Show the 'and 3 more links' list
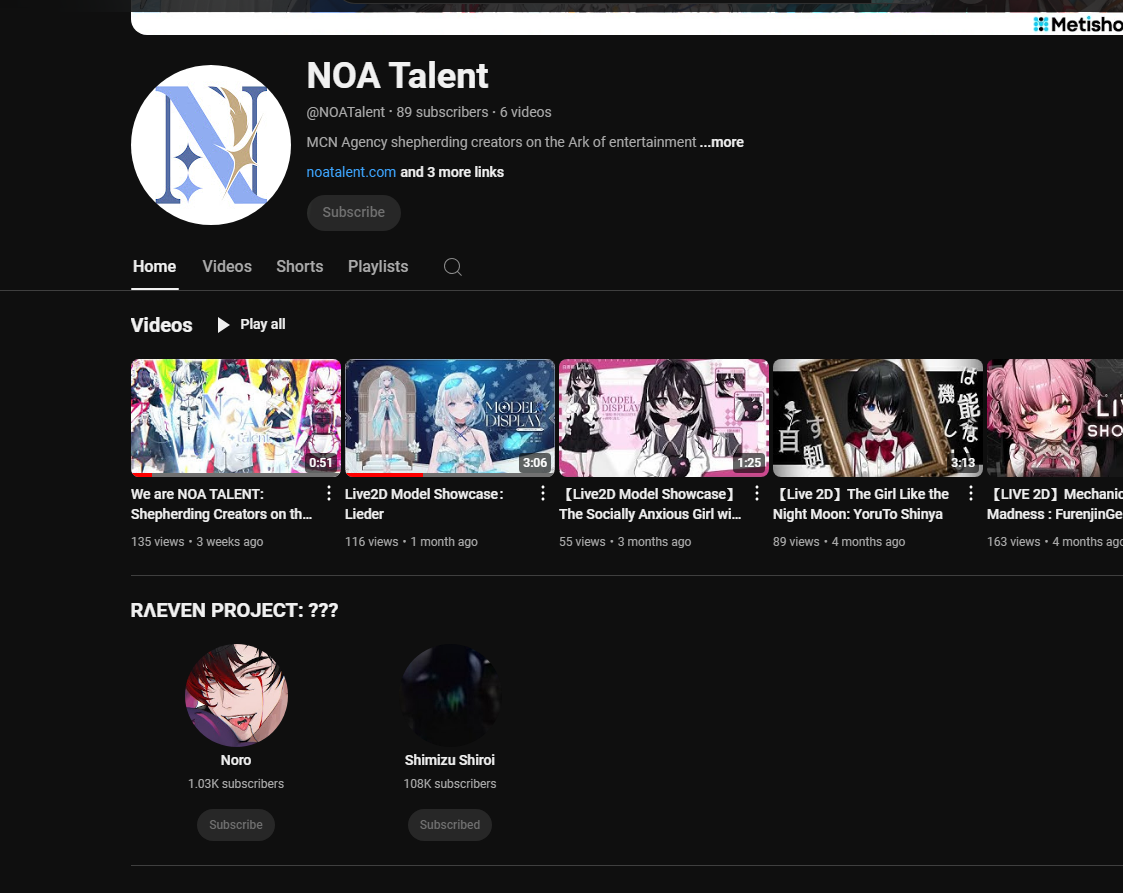1123x893 pixels. point(452,172)
